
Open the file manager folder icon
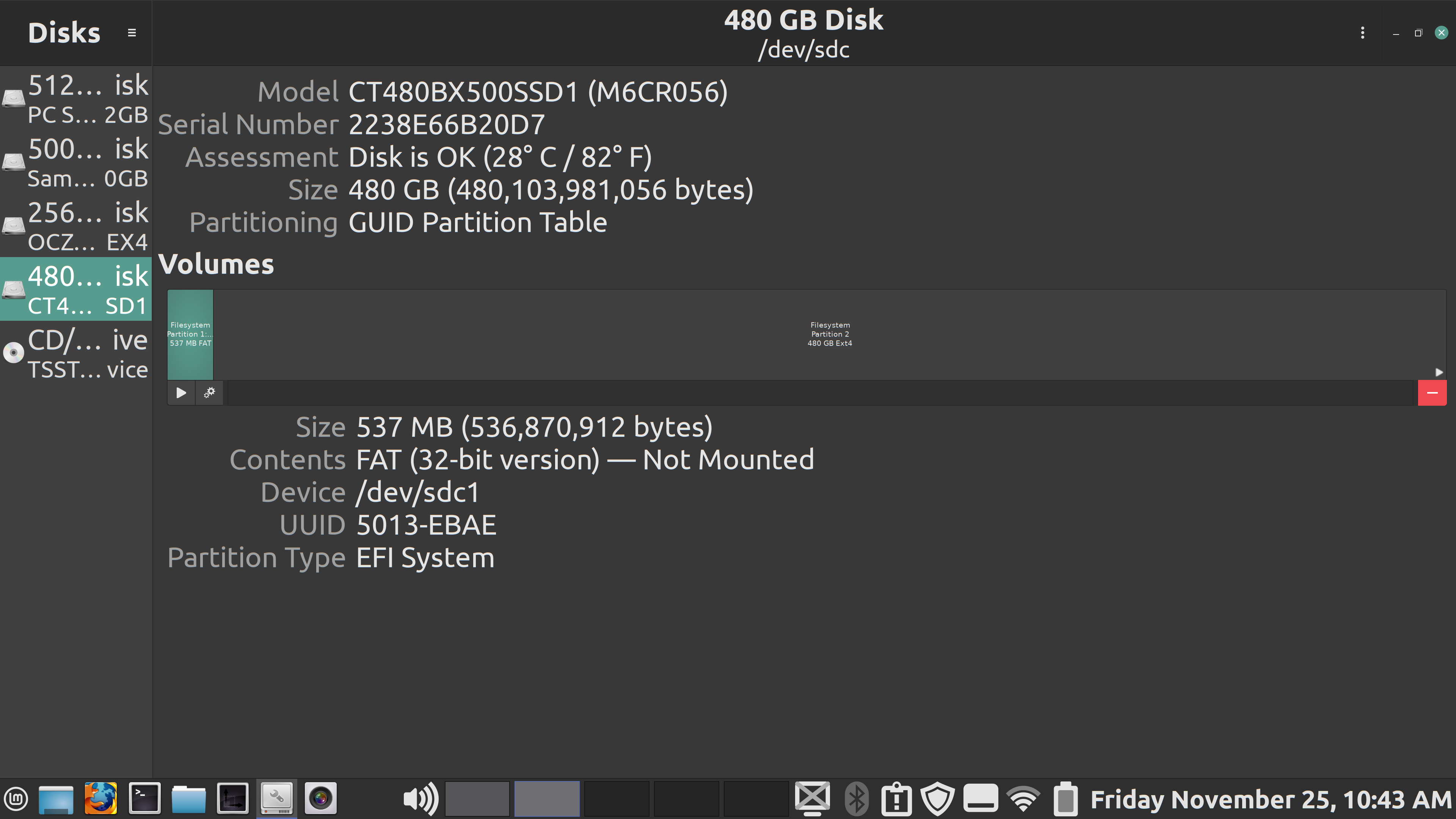click(188, 799)
